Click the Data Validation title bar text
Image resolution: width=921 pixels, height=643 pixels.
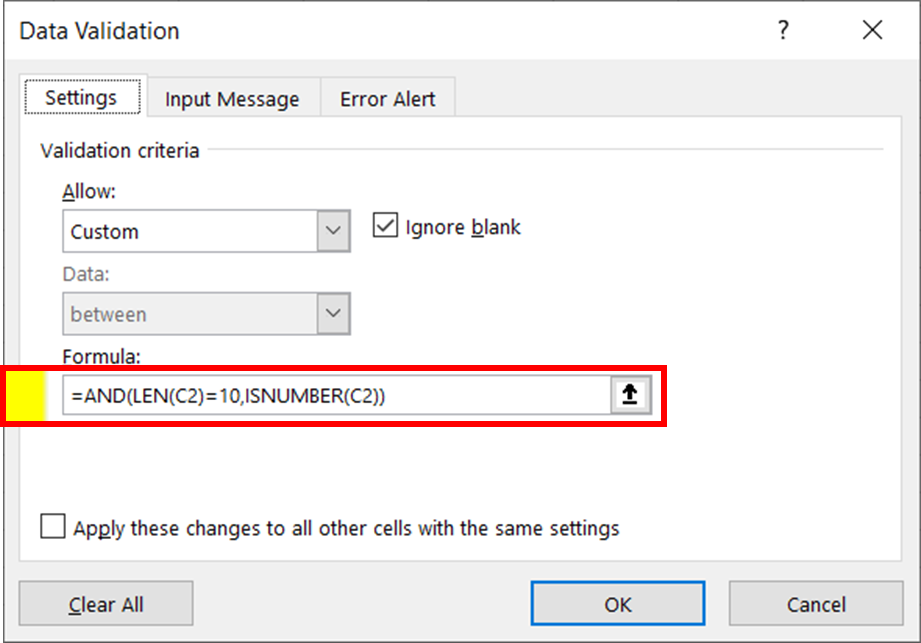point(100,31)
